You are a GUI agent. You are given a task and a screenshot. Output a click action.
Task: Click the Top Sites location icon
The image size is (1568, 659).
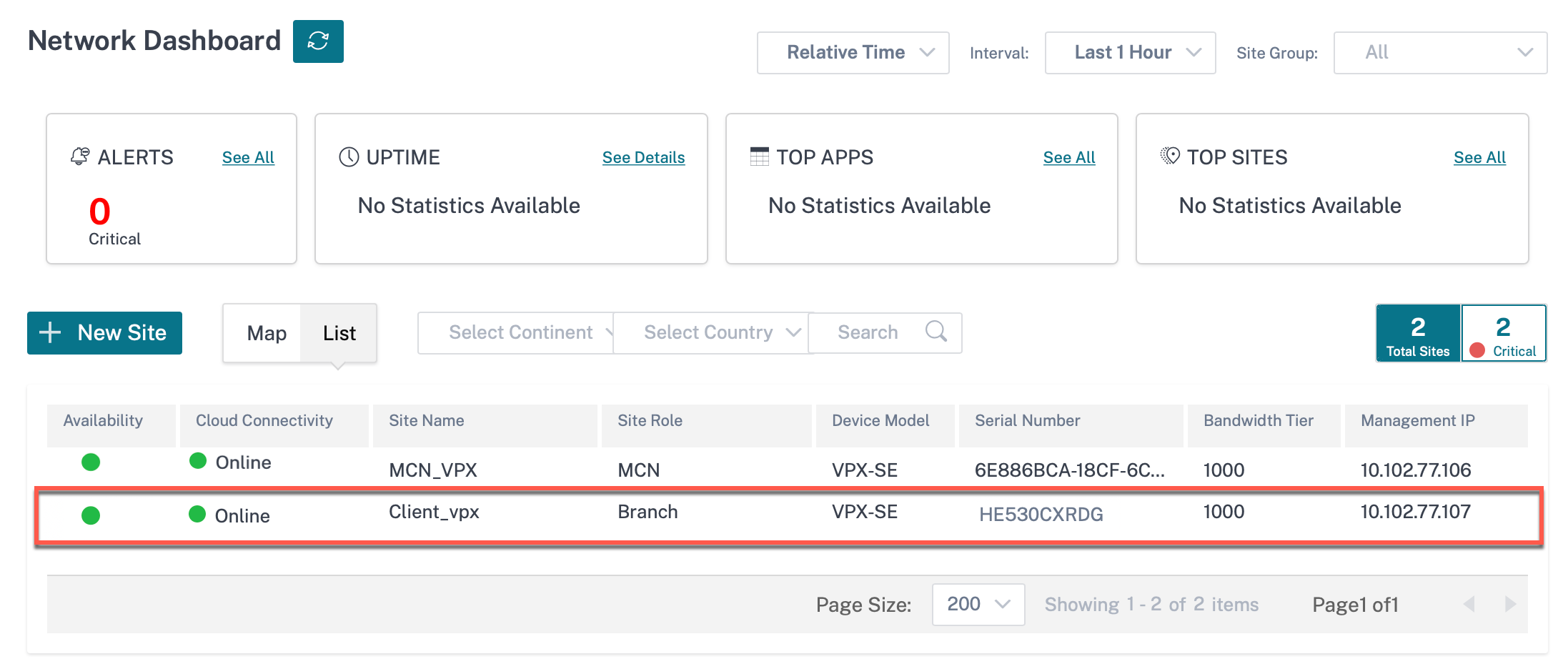[1170, 156]
